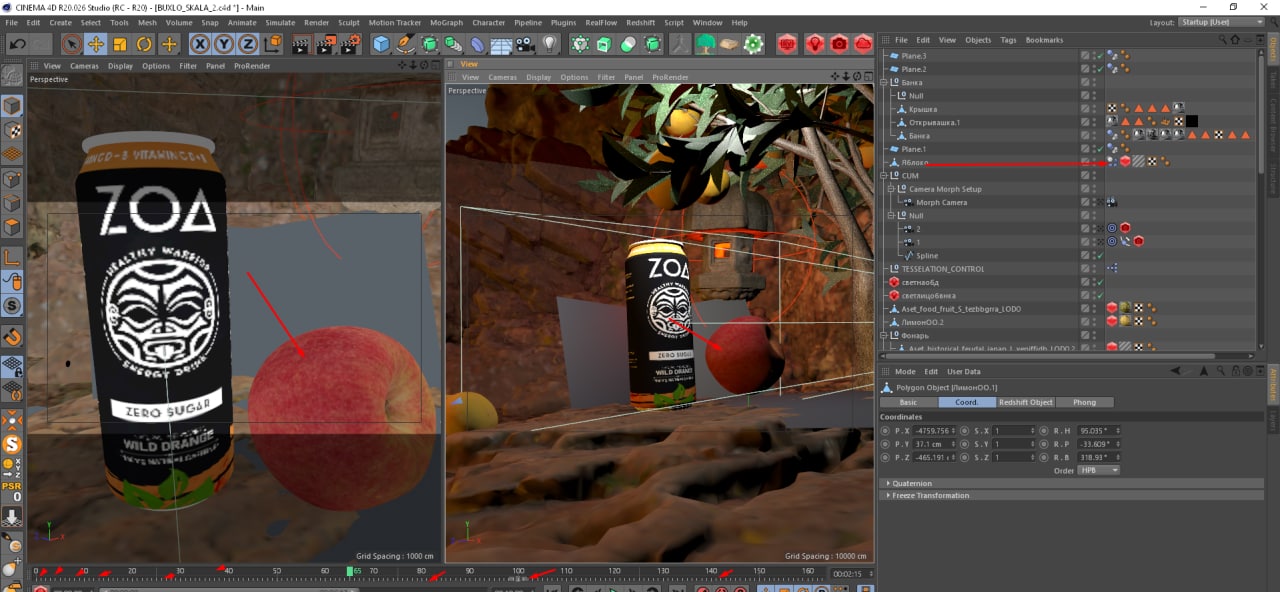Select the Live Selection tool

click(x=71, y=44)
